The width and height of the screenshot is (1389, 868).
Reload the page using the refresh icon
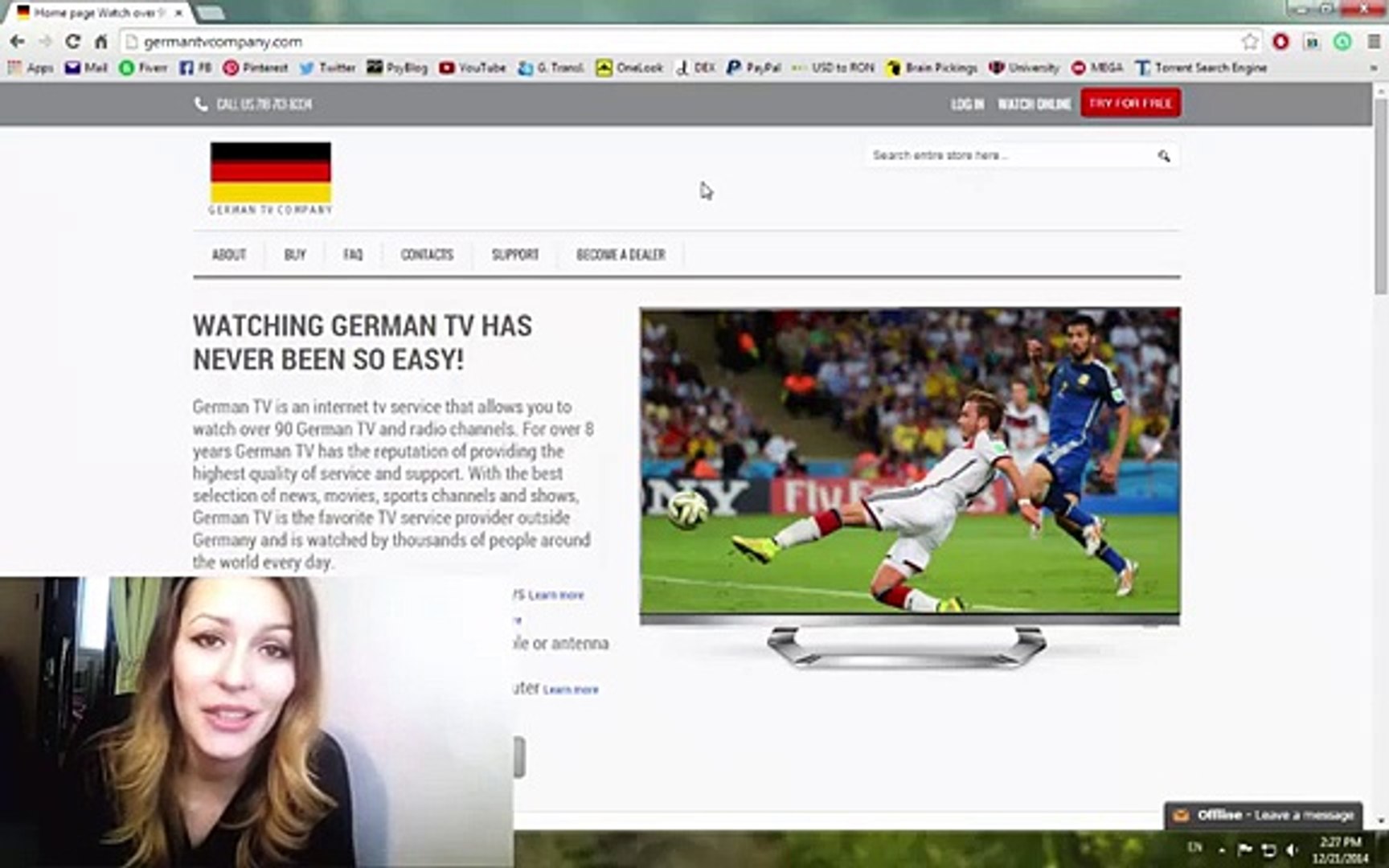click(72, 41)
